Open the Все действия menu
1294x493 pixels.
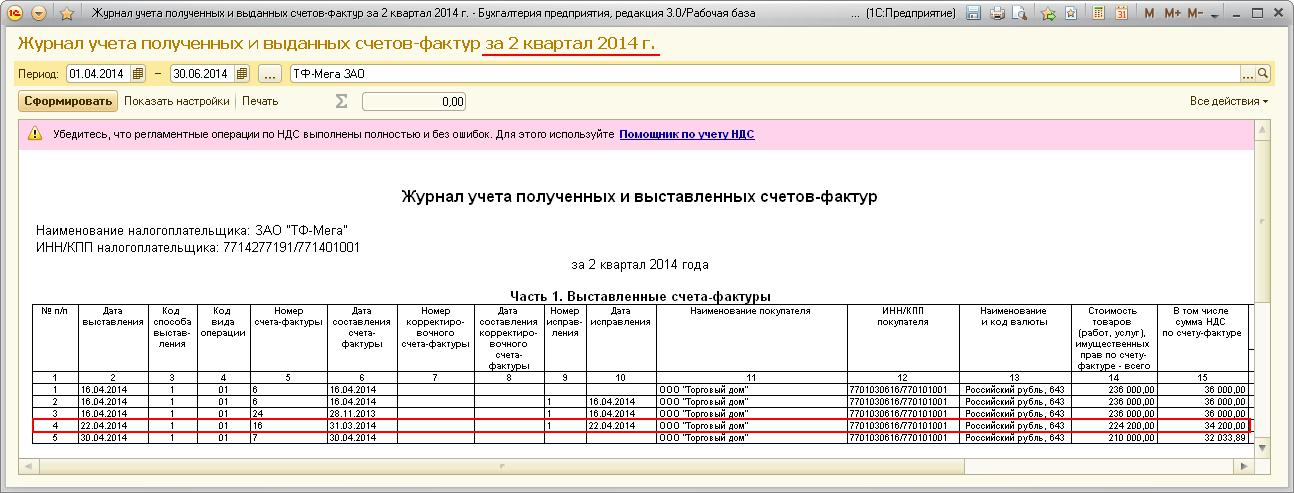[1229, 101]
